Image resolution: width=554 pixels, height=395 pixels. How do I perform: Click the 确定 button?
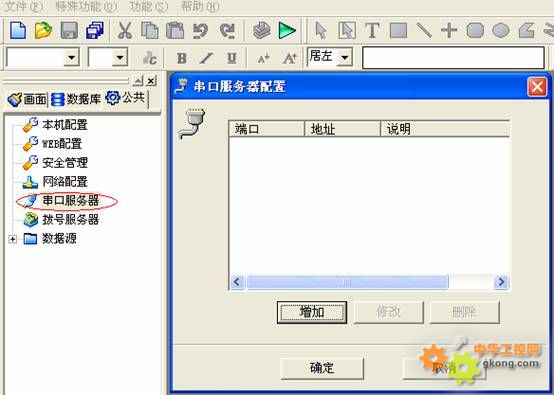322,368
